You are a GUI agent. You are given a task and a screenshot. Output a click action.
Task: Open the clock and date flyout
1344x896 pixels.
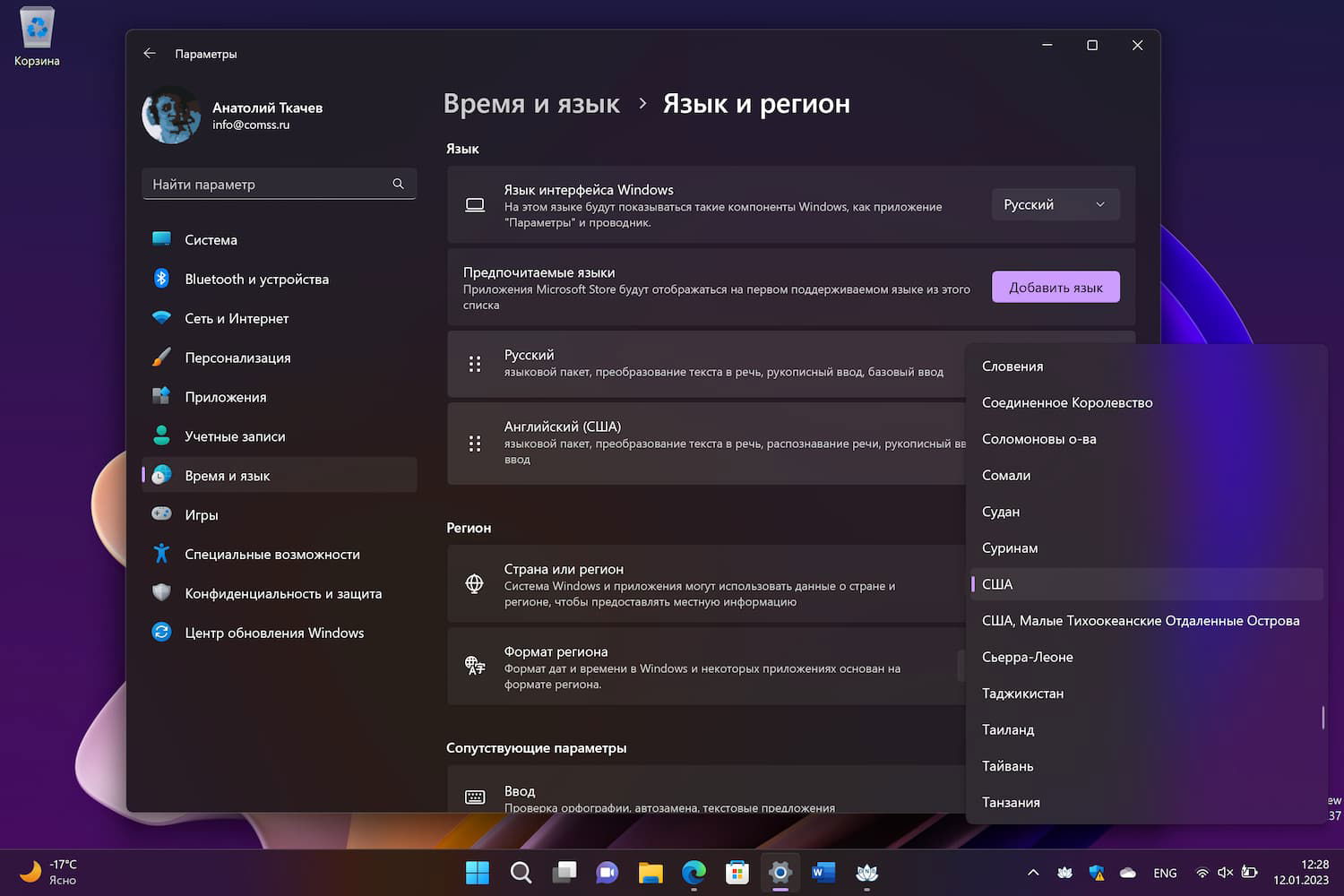(x=1301, y=872)
